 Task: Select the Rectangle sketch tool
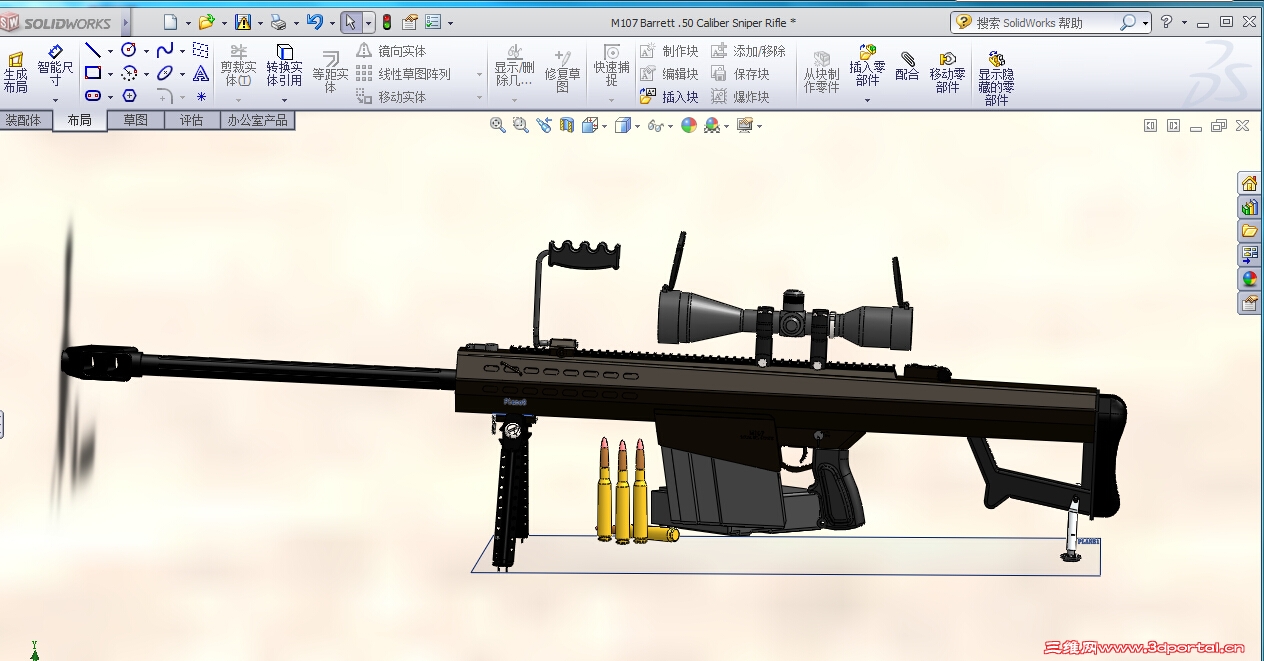click(93, 73)
